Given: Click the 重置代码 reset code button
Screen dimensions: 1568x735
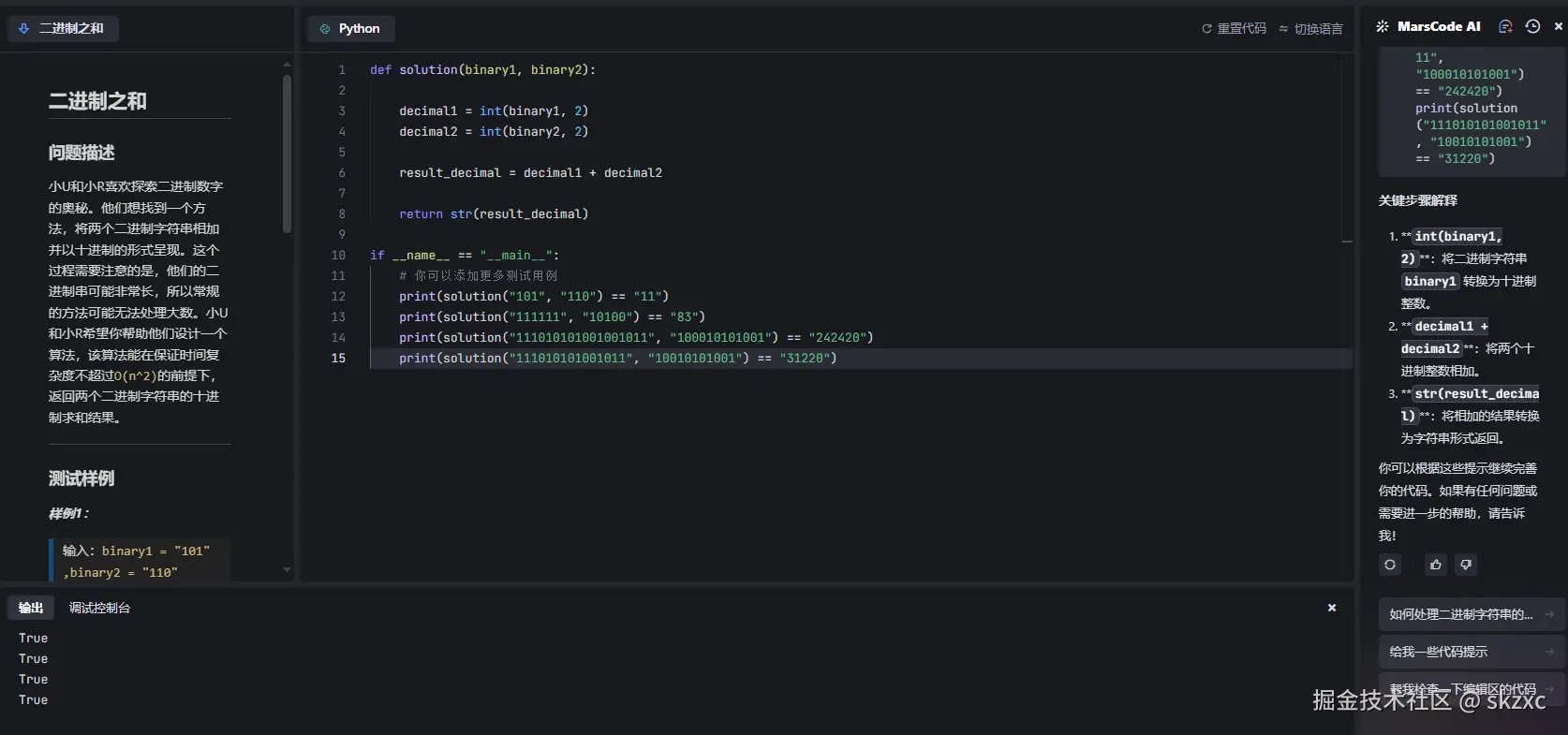Looking at the screenshot, I should (1234, 29).
